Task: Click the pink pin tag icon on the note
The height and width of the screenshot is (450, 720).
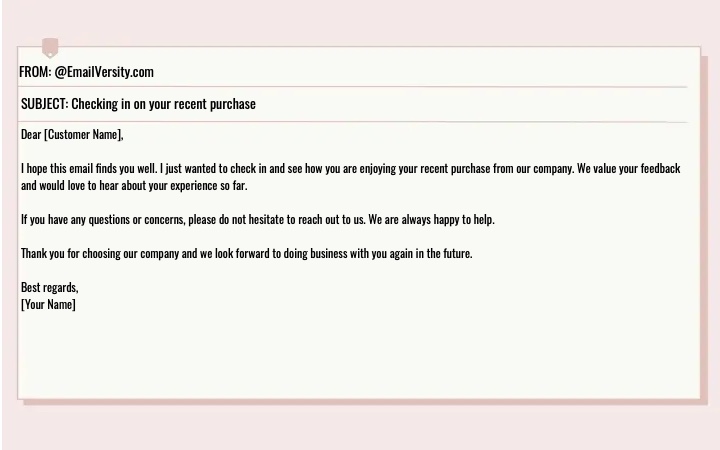Action: pyautogui.click(x=50, y=48)
